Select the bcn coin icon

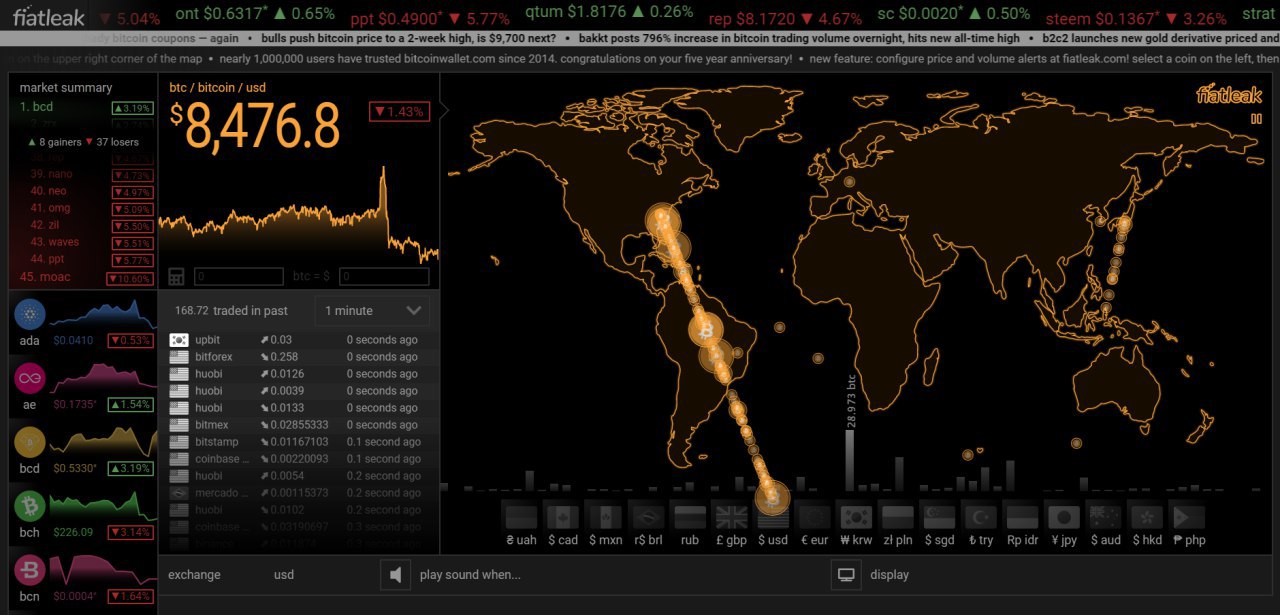click(x=29, y=570)
